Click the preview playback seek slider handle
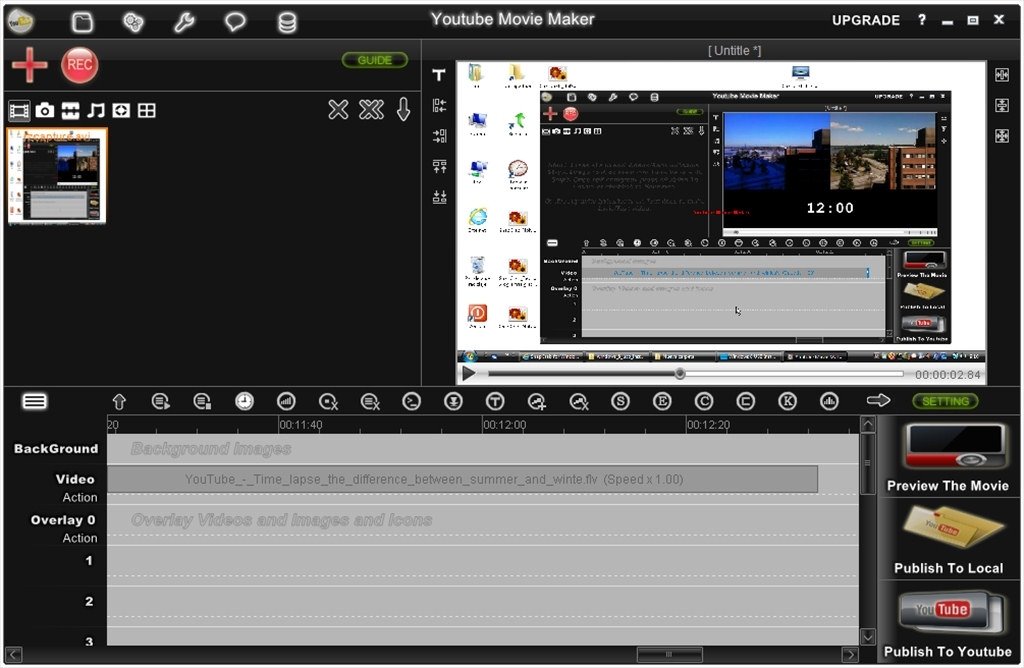Image resolution: width=1024 pixels, height=668 pixels. (680, 374)
